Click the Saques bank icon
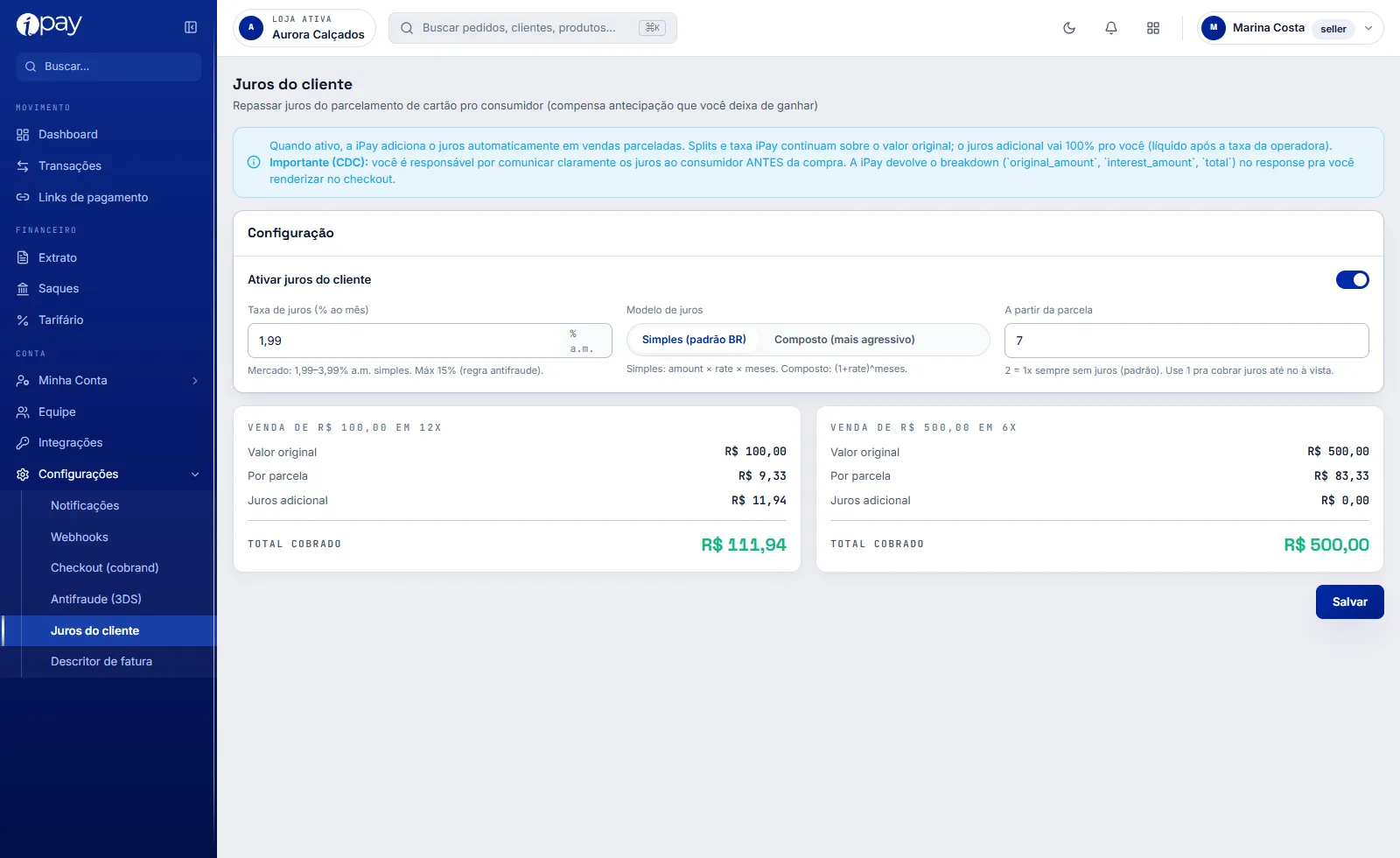The width and height of the screenshot is (1400, 858). click(23, 289)
